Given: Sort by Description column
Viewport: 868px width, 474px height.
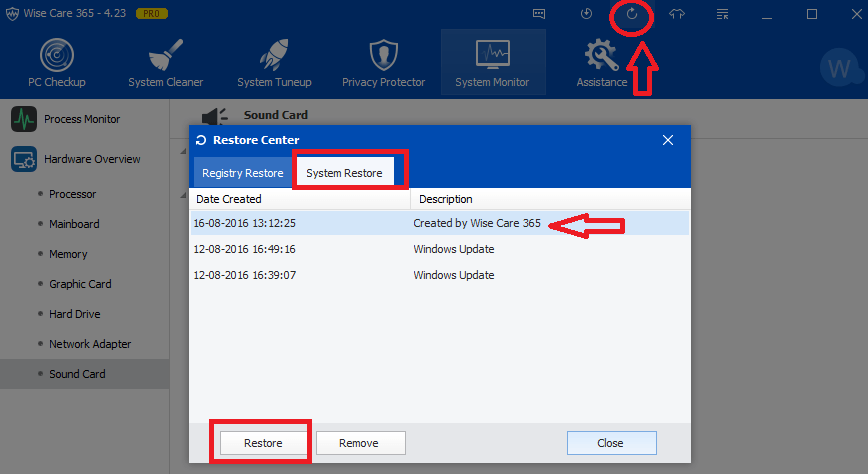Looking at the screenshot, I should 550,199.
